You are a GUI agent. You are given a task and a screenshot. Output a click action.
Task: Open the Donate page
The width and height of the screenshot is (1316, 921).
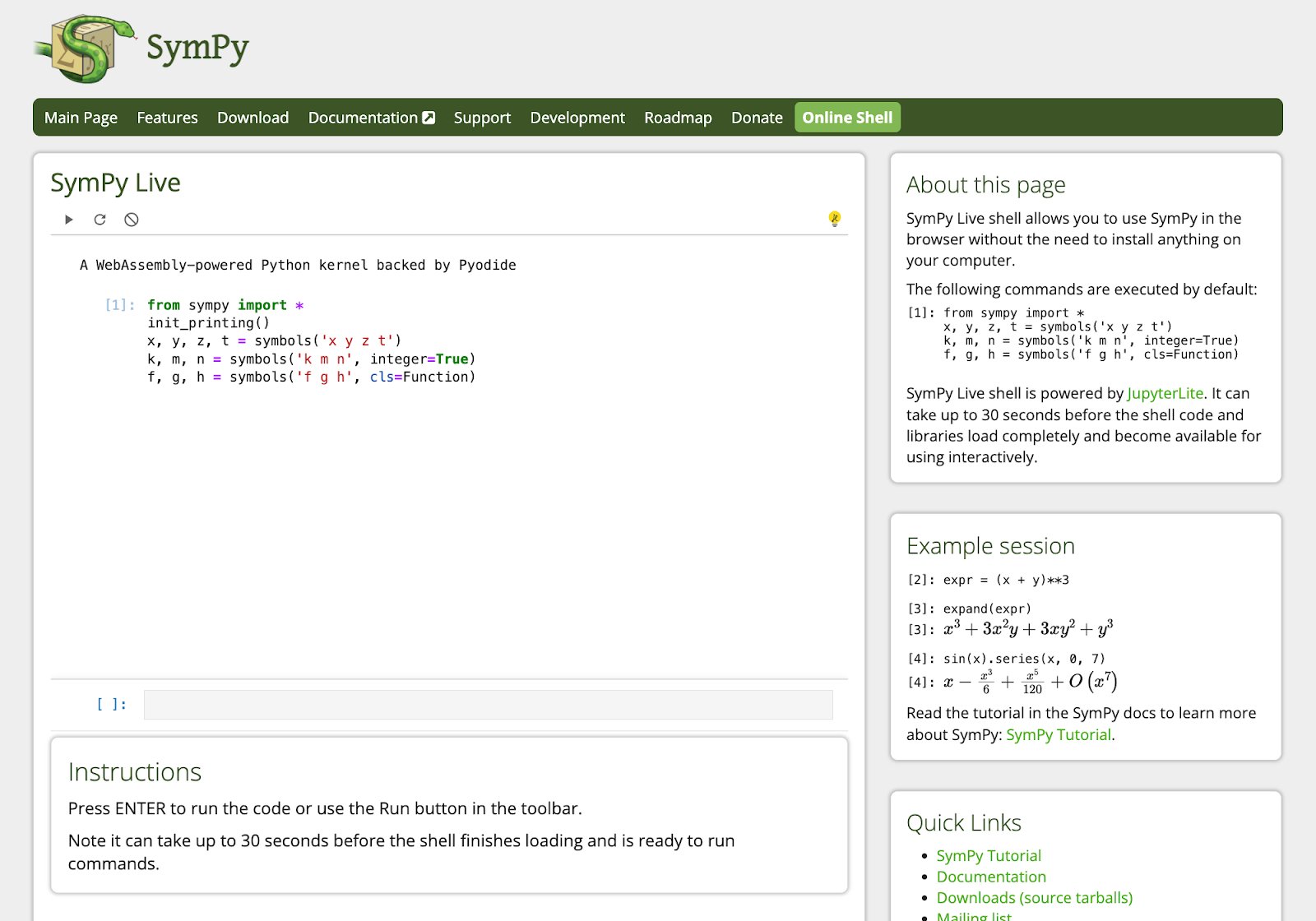[757, 118]
